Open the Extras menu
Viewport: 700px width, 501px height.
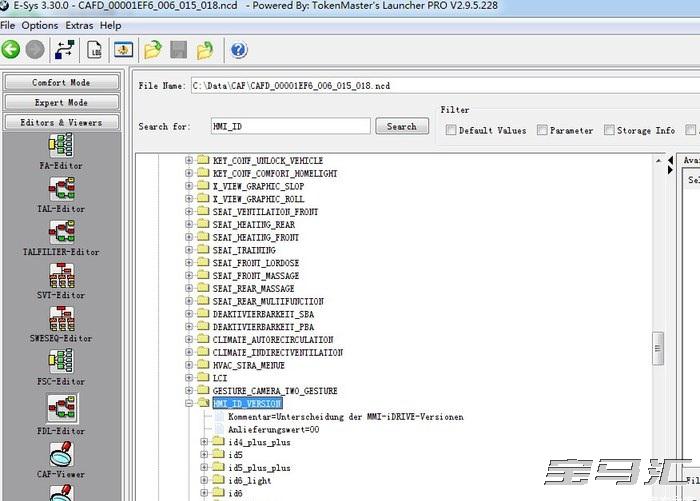coord(79,25)
